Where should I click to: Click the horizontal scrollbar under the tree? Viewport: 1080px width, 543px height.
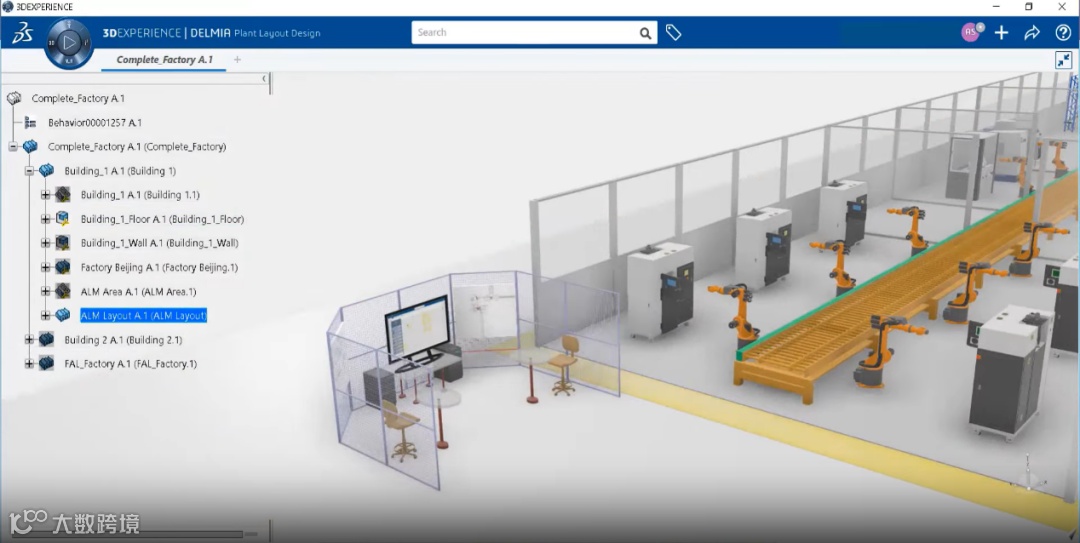127,533
